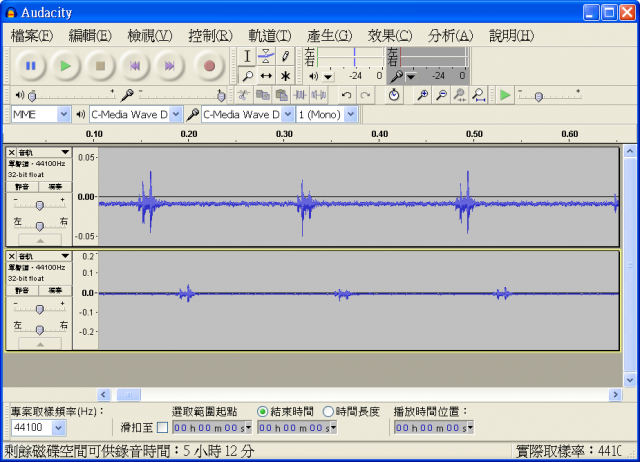Click the 播放時間位置 time field
Image resolution: width=640 pixels, height=462 pixels.
tap(433, 428)
